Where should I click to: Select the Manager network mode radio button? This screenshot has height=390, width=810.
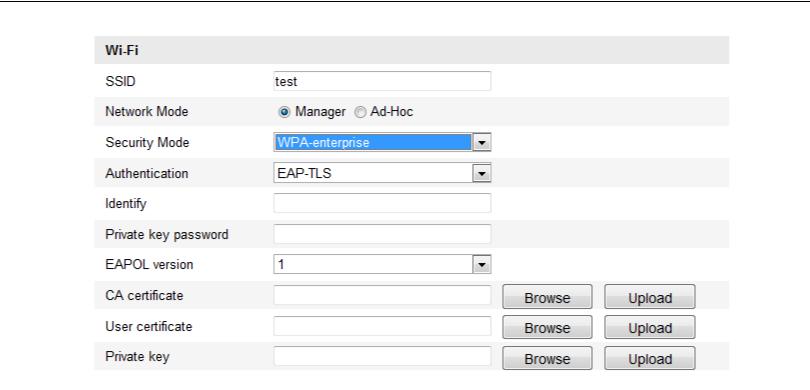point(284,112)
